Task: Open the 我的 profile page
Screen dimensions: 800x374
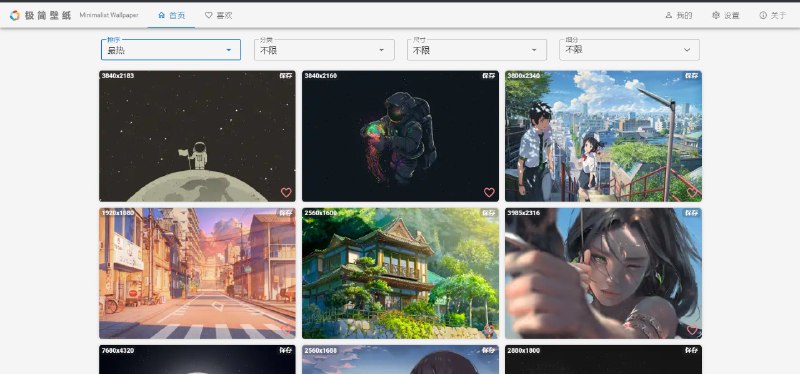Action: 679,15
